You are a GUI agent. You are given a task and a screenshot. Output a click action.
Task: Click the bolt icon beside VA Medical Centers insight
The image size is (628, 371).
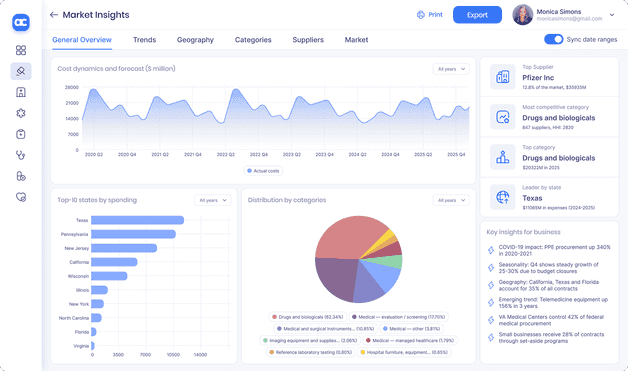click(x=491, y=320)
